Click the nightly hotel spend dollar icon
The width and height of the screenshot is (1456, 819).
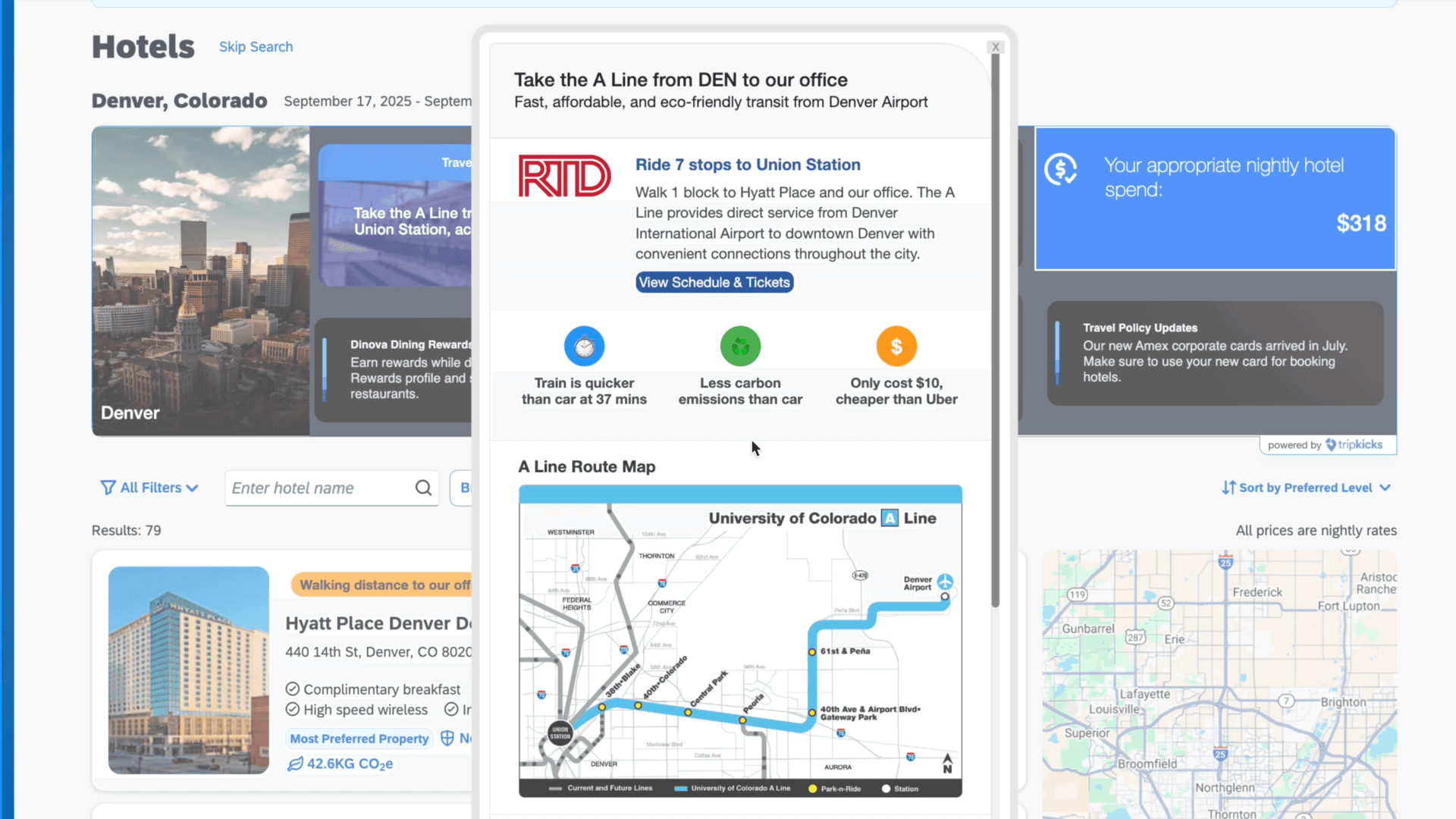1060,169
